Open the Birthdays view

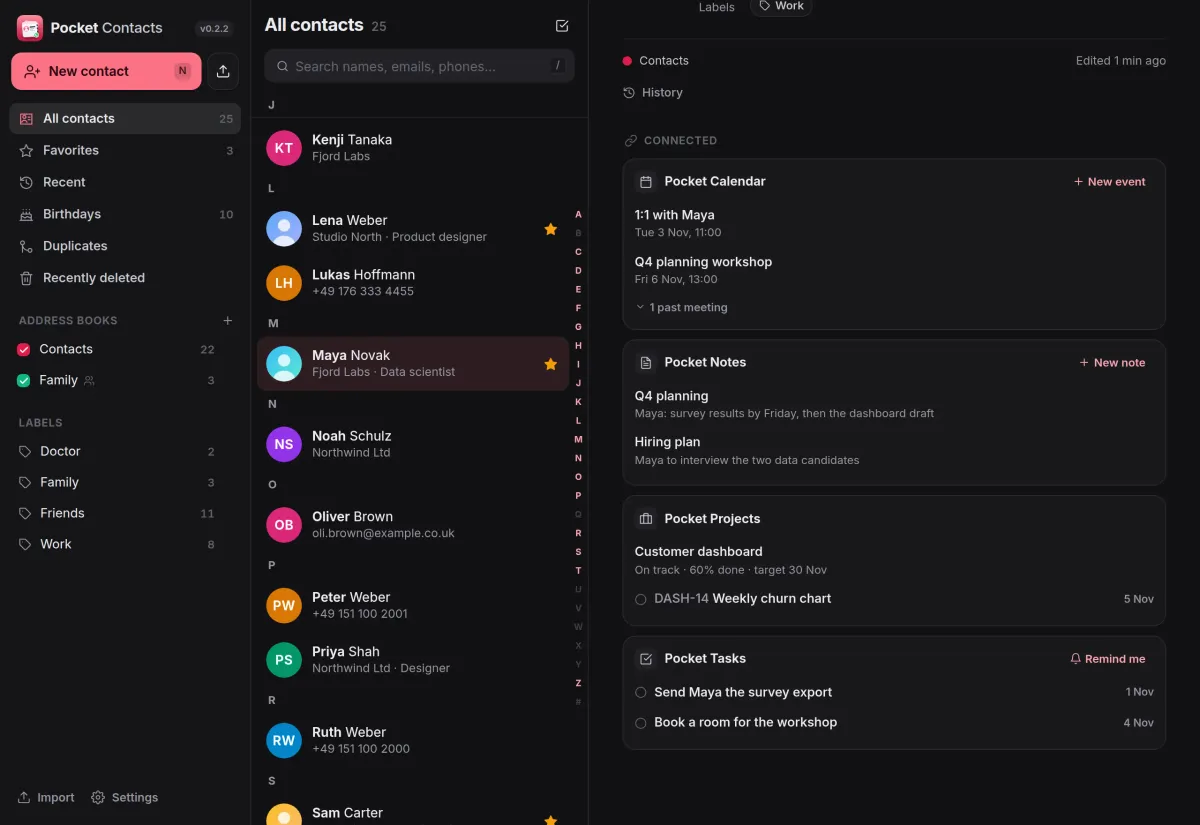click(x=125, y=214)
